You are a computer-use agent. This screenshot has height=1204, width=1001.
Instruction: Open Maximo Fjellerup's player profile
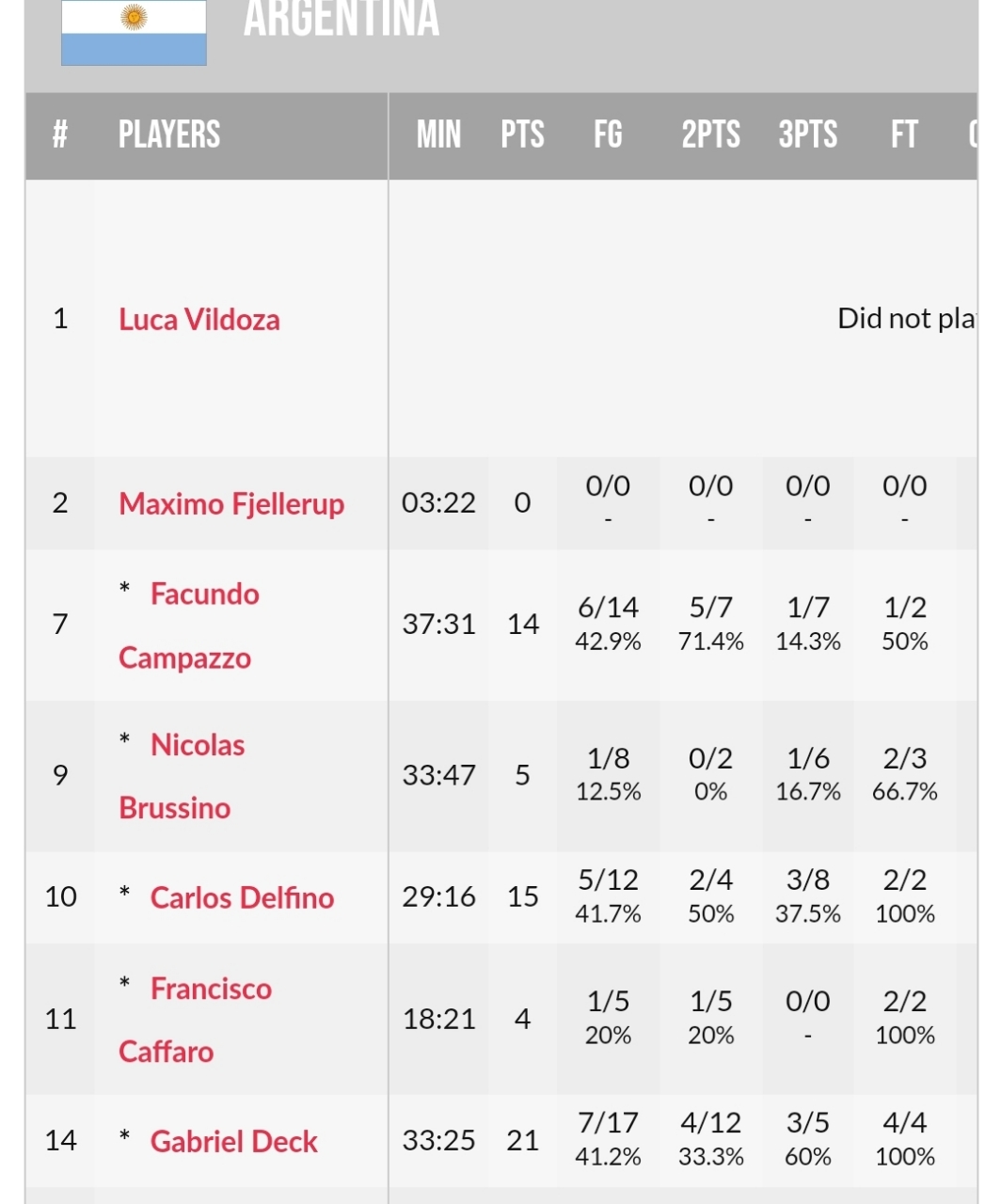(x=231, y=503)
